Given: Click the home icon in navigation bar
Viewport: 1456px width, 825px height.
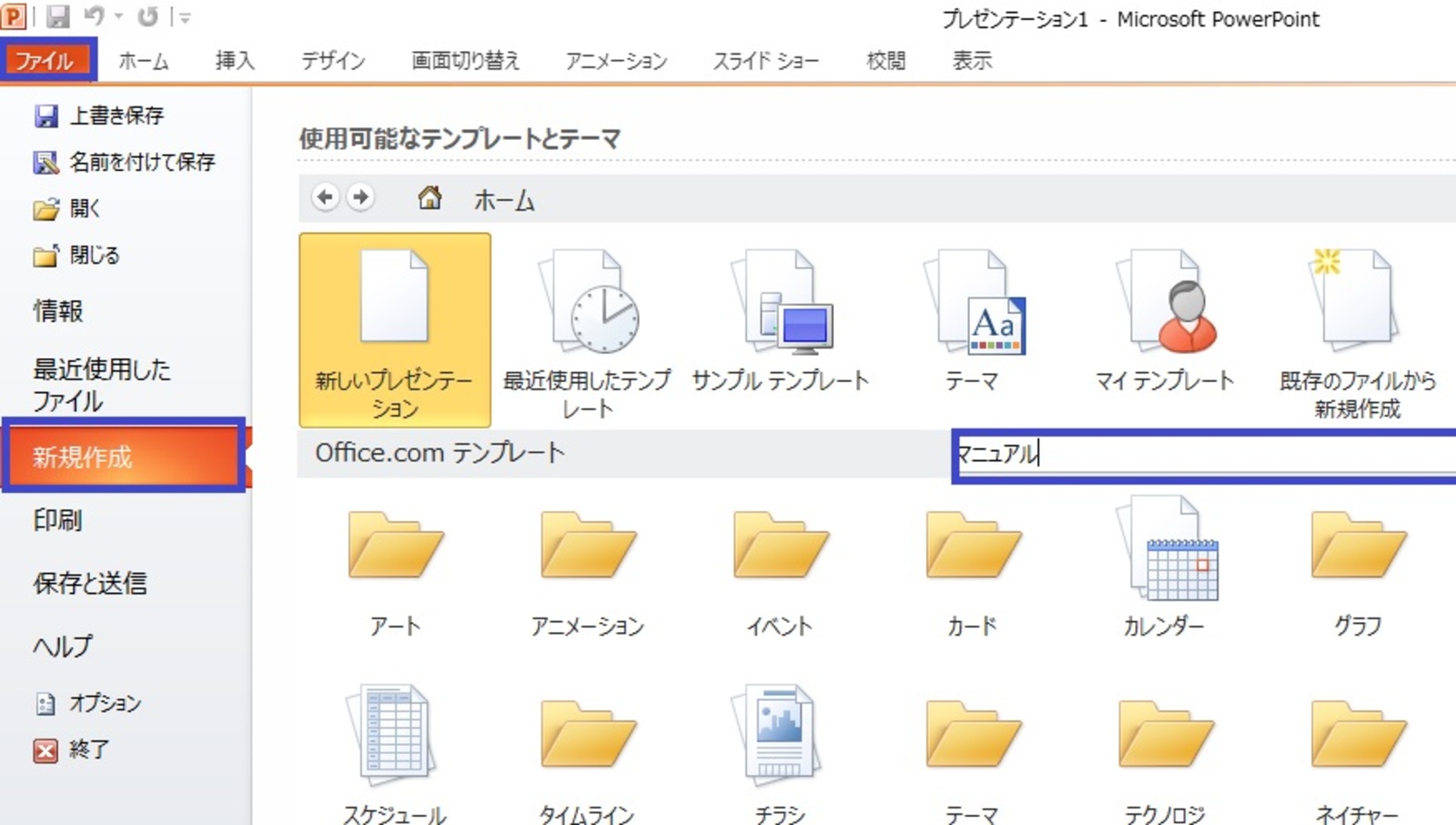Looking at the screenshot, I should (430, 197).
